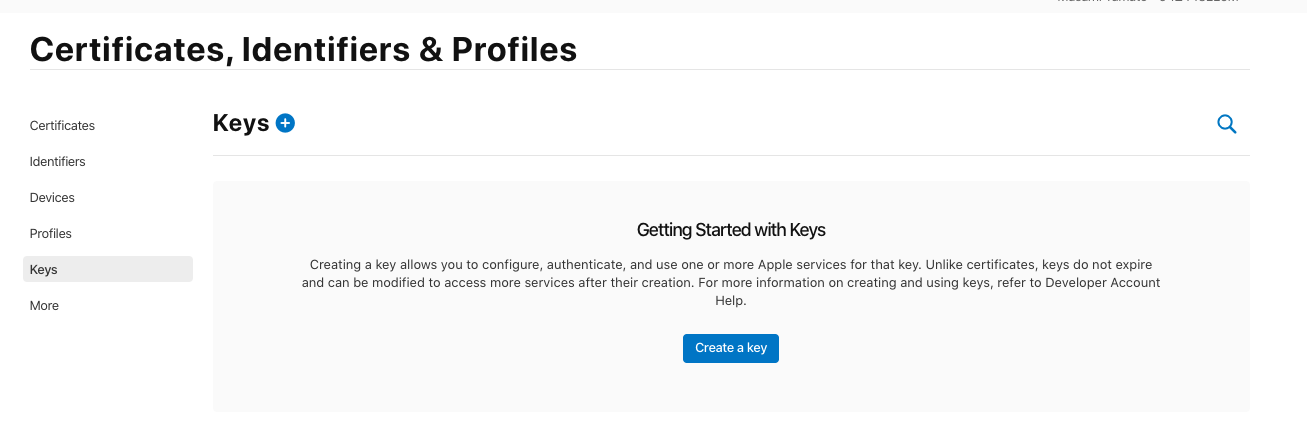Click the divider line under the page title

pos(640,70)
